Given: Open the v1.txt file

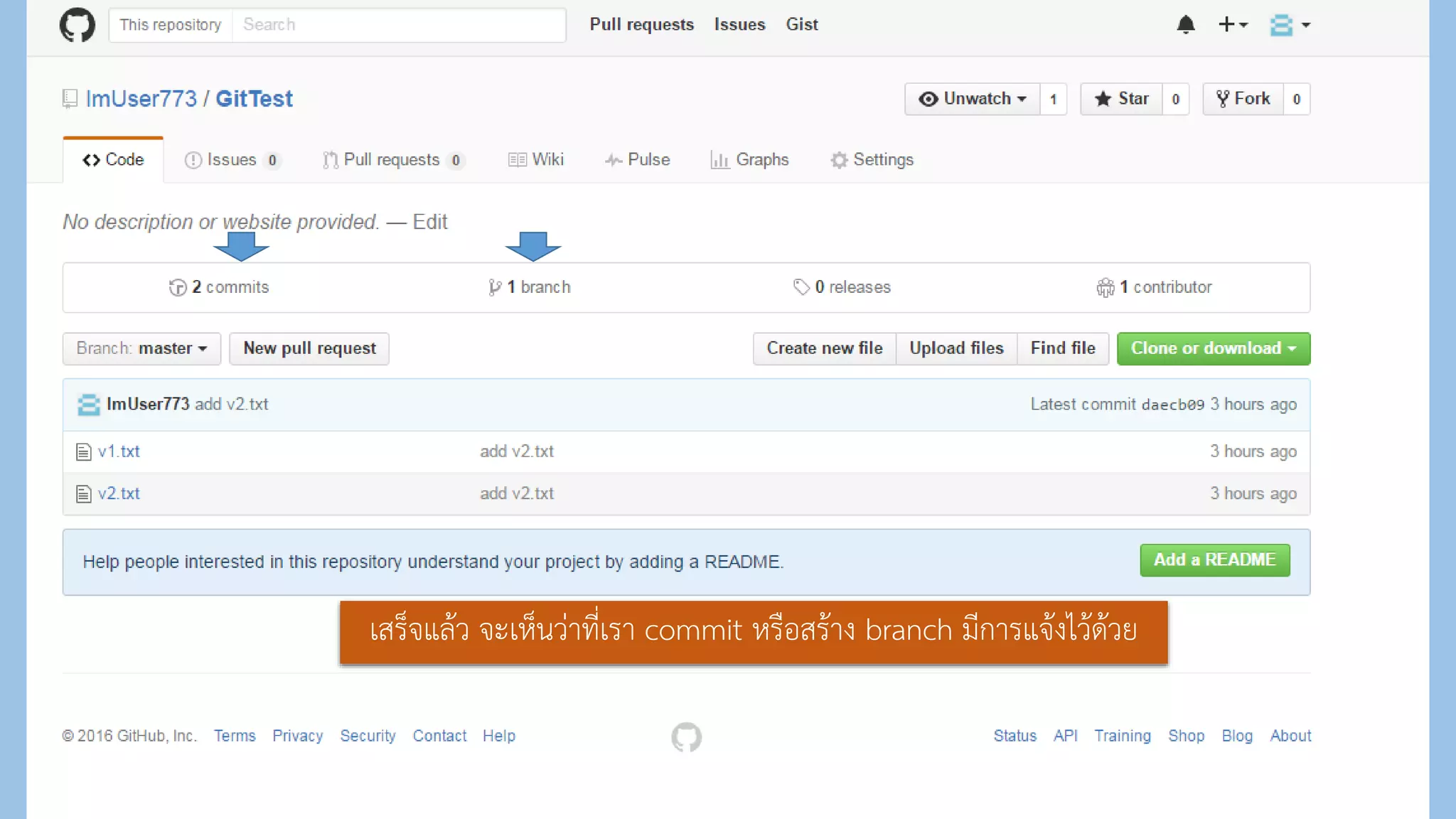Looking at the screenshot, I should pyautogui.click(x=119, y=451).
